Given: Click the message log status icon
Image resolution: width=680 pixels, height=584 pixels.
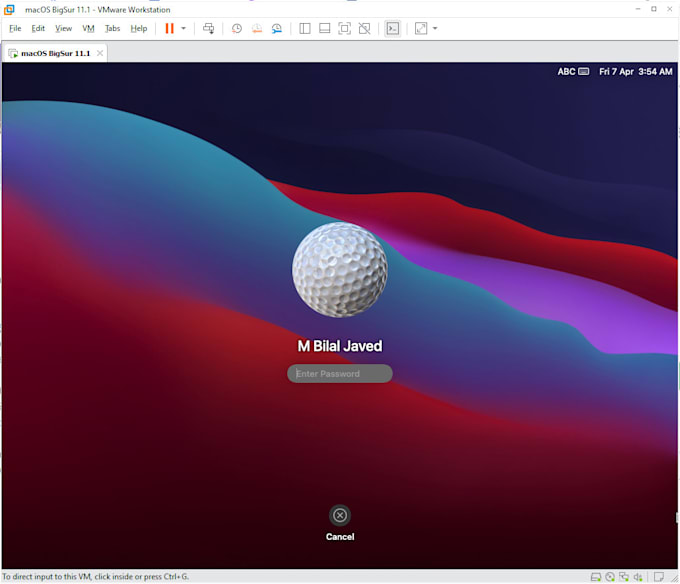Looking at the screenshot, I should (659, 577).
